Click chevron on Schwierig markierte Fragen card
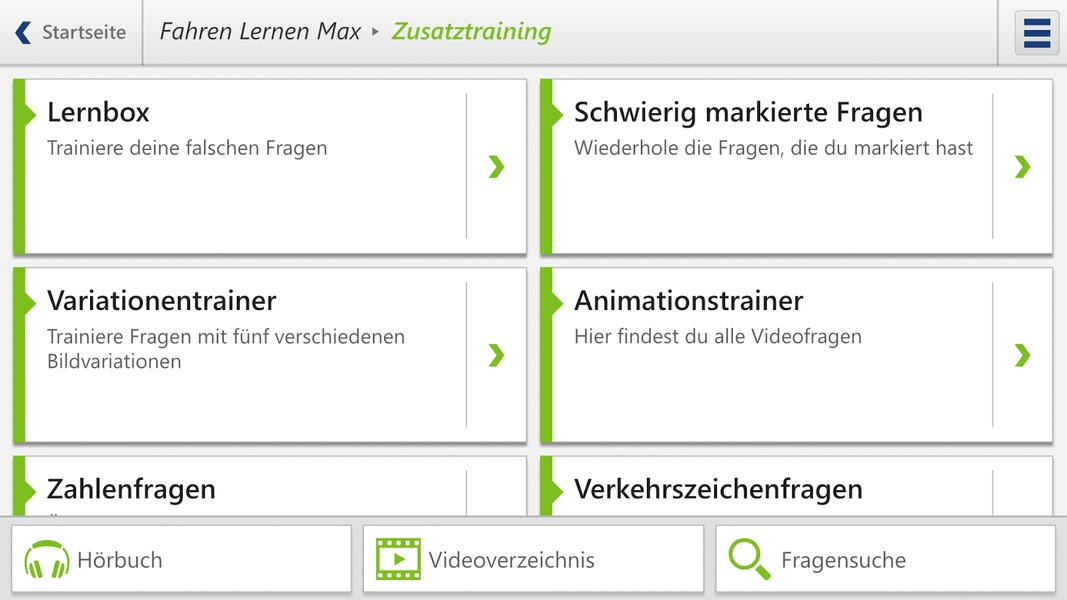Viewport: 1067px width, 600px height. coord(1022,167)
